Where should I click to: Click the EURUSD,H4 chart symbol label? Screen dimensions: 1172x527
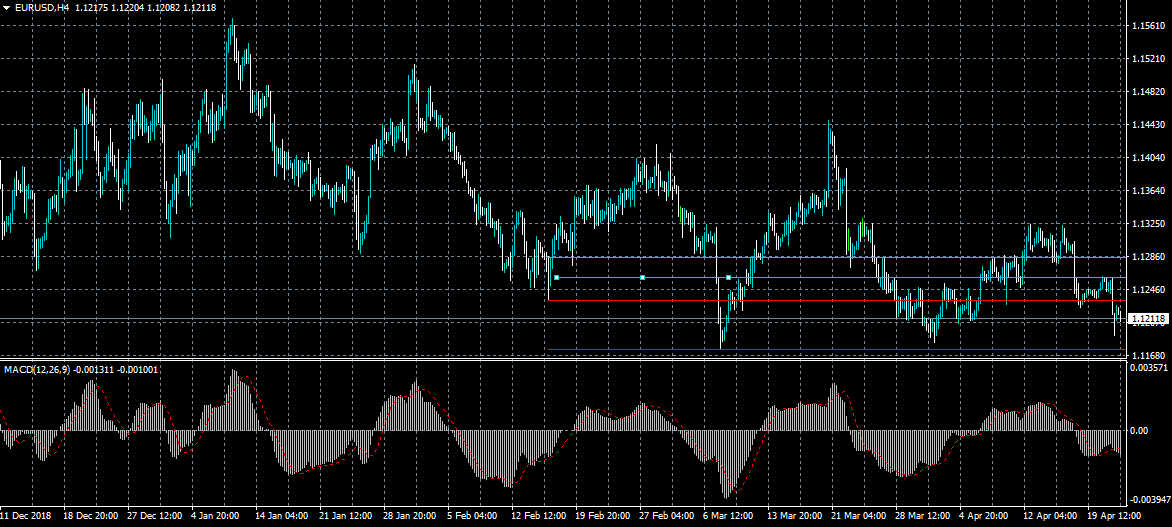(x=43, y=8)
